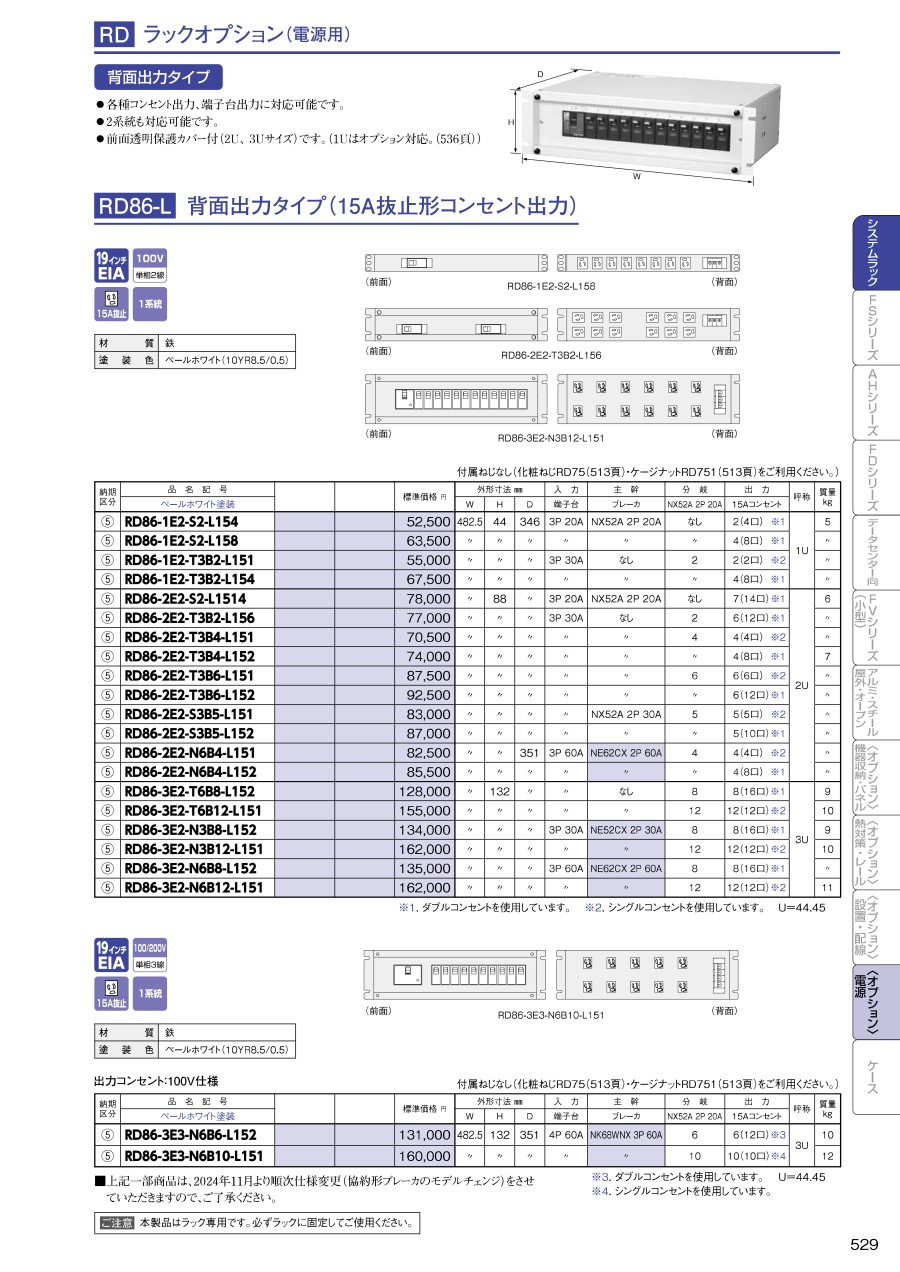This screenshot has width=900, height=1272.
Task: Click the circled 5 icon for RD86-1E2-S2-L154
Action: 107,522
